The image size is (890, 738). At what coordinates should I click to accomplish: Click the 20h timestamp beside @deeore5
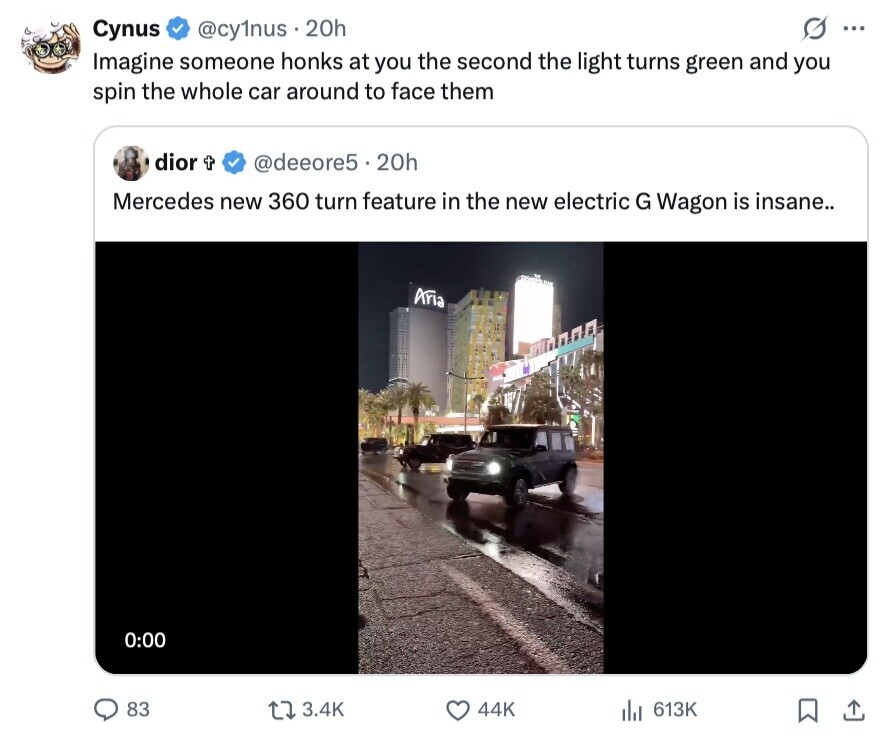398,162
